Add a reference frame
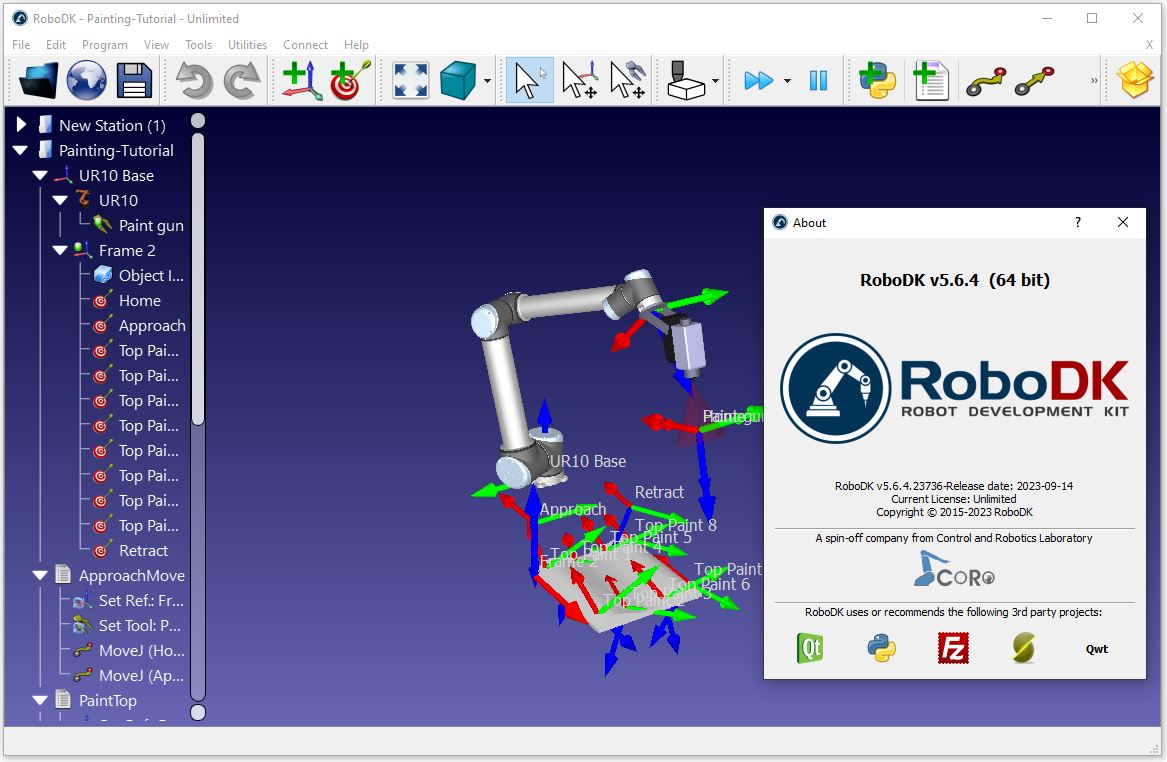Screen dimensions: 1167x762 point(302,80)
